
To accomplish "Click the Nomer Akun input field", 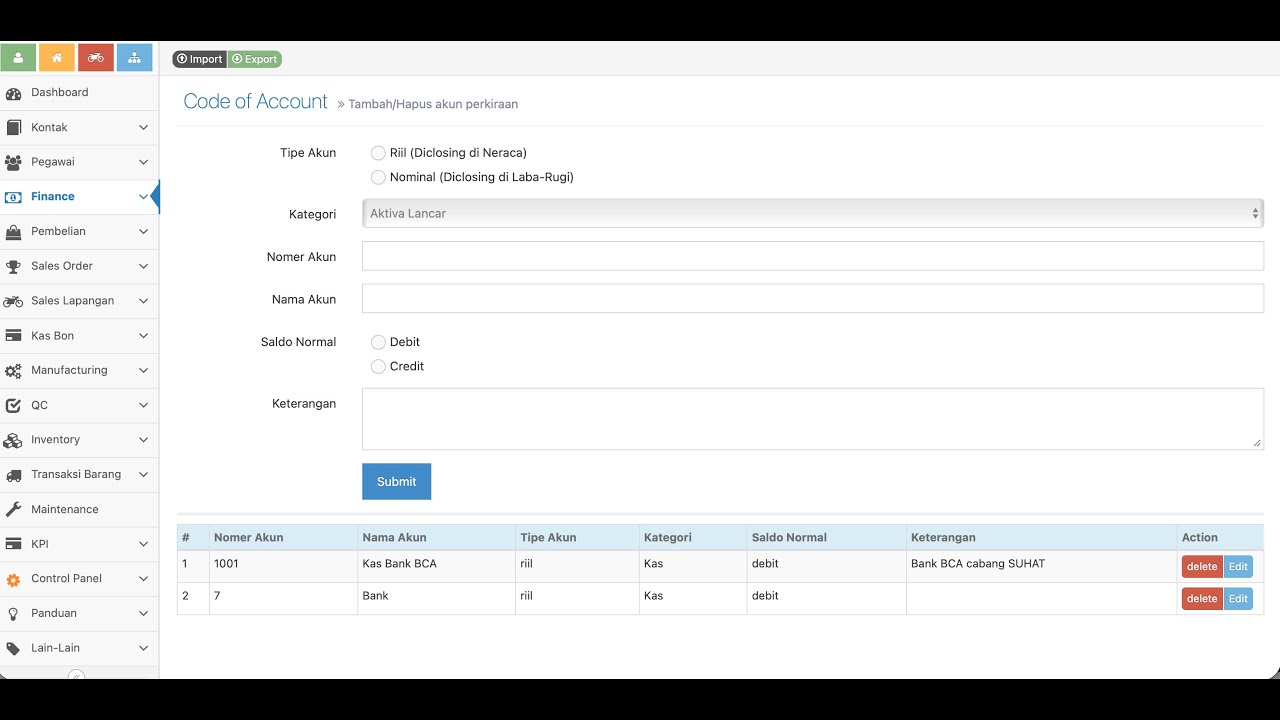I will pyautogui.click(x=813, y=256).
